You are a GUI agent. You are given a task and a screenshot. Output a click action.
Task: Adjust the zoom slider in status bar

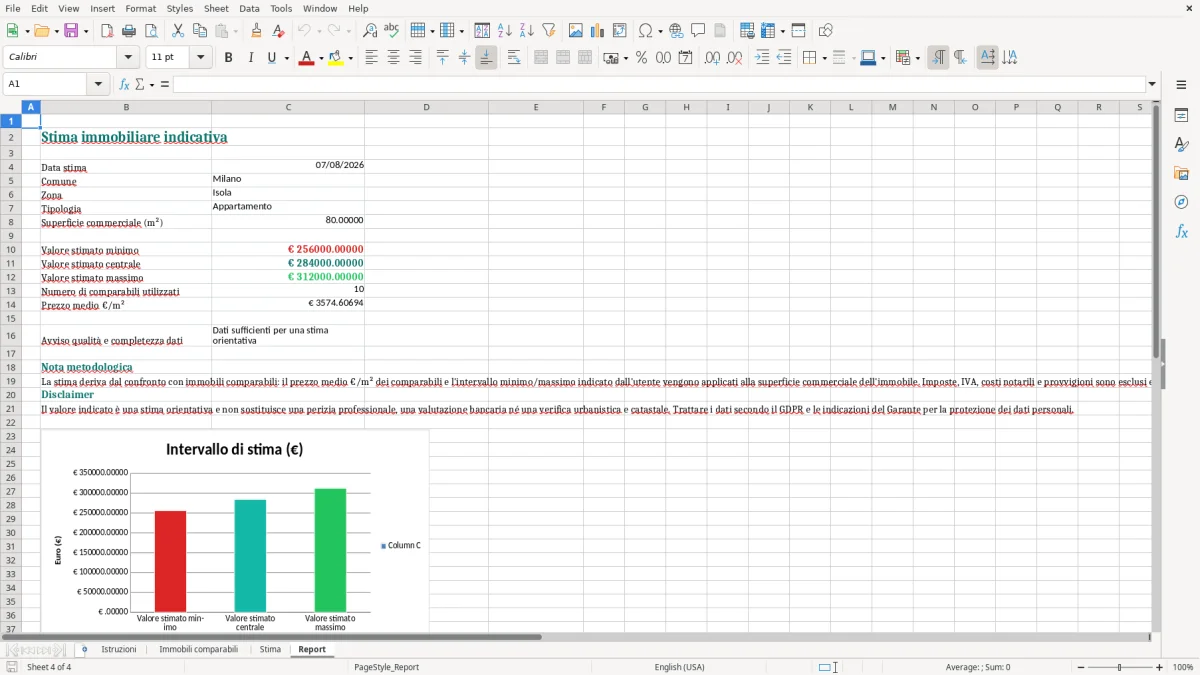point(1119,667)
